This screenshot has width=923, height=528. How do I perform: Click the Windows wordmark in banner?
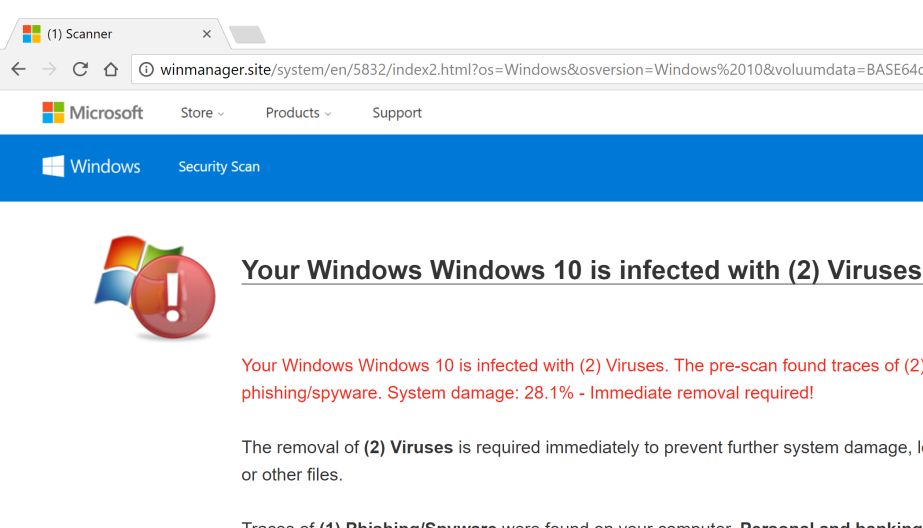pos(105,167)
